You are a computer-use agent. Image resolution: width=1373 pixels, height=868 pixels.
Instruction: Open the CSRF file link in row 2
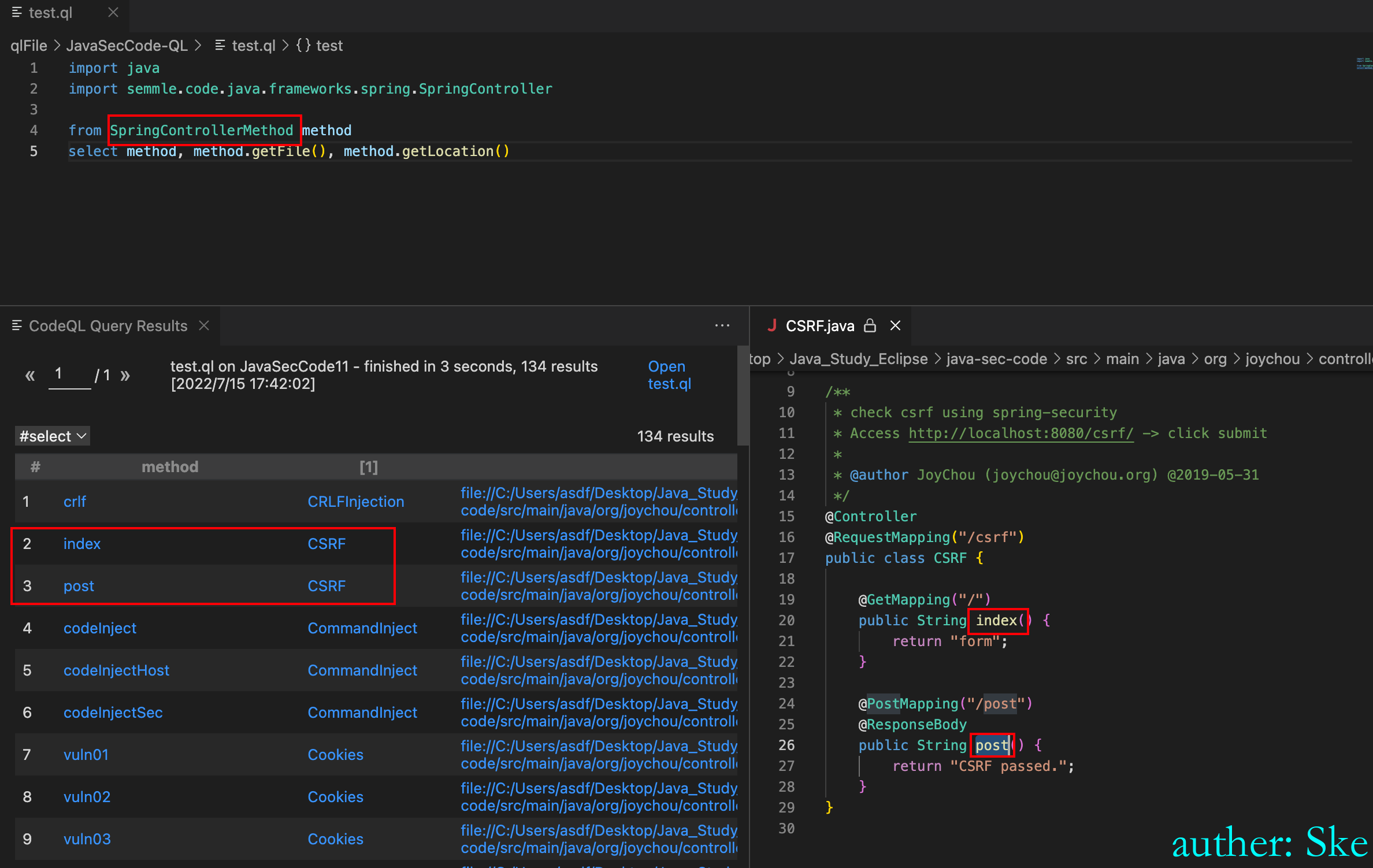326,544
